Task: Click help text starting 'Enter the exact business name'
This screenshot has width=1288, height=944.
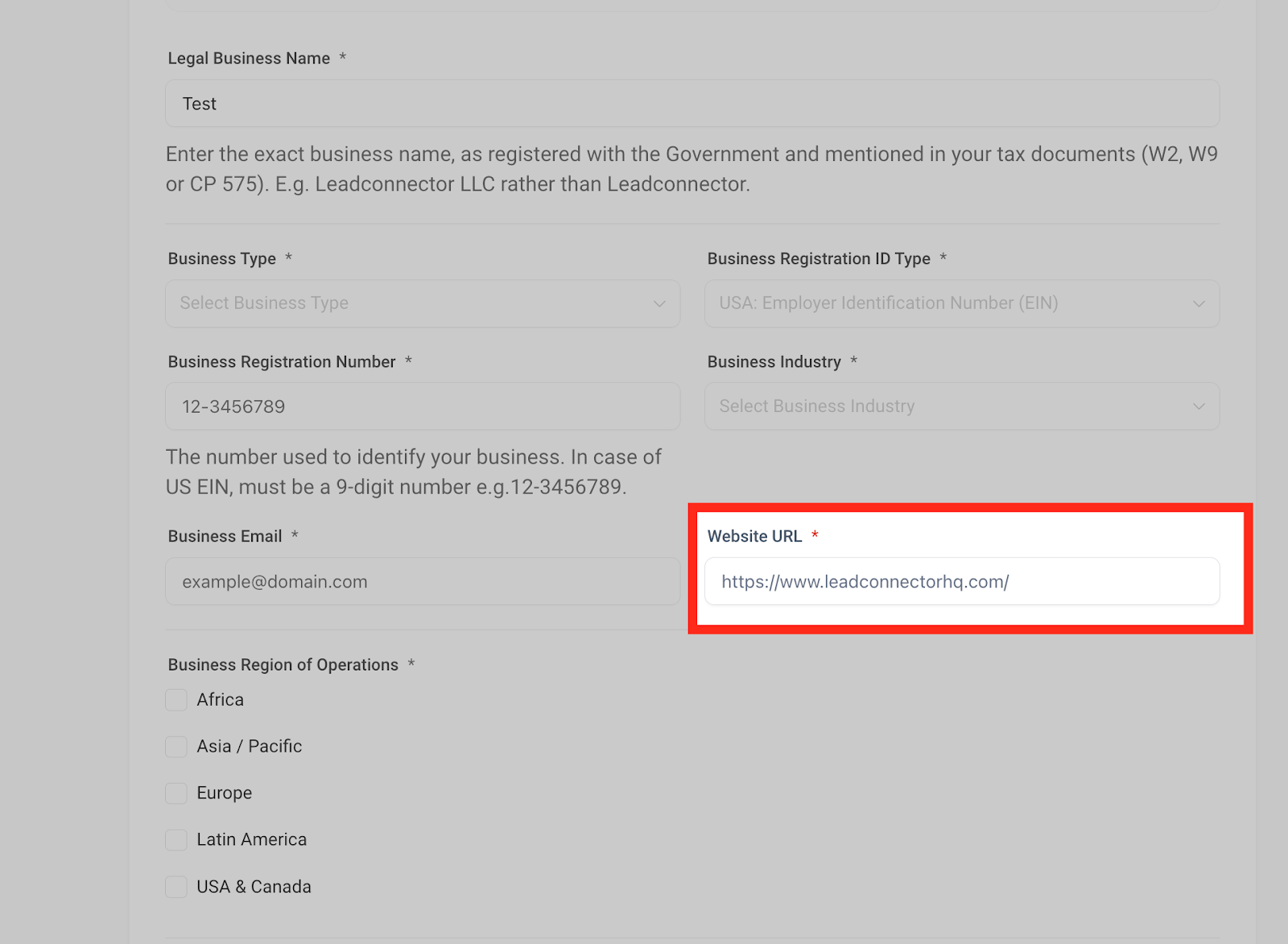Action: click(691, 169)
